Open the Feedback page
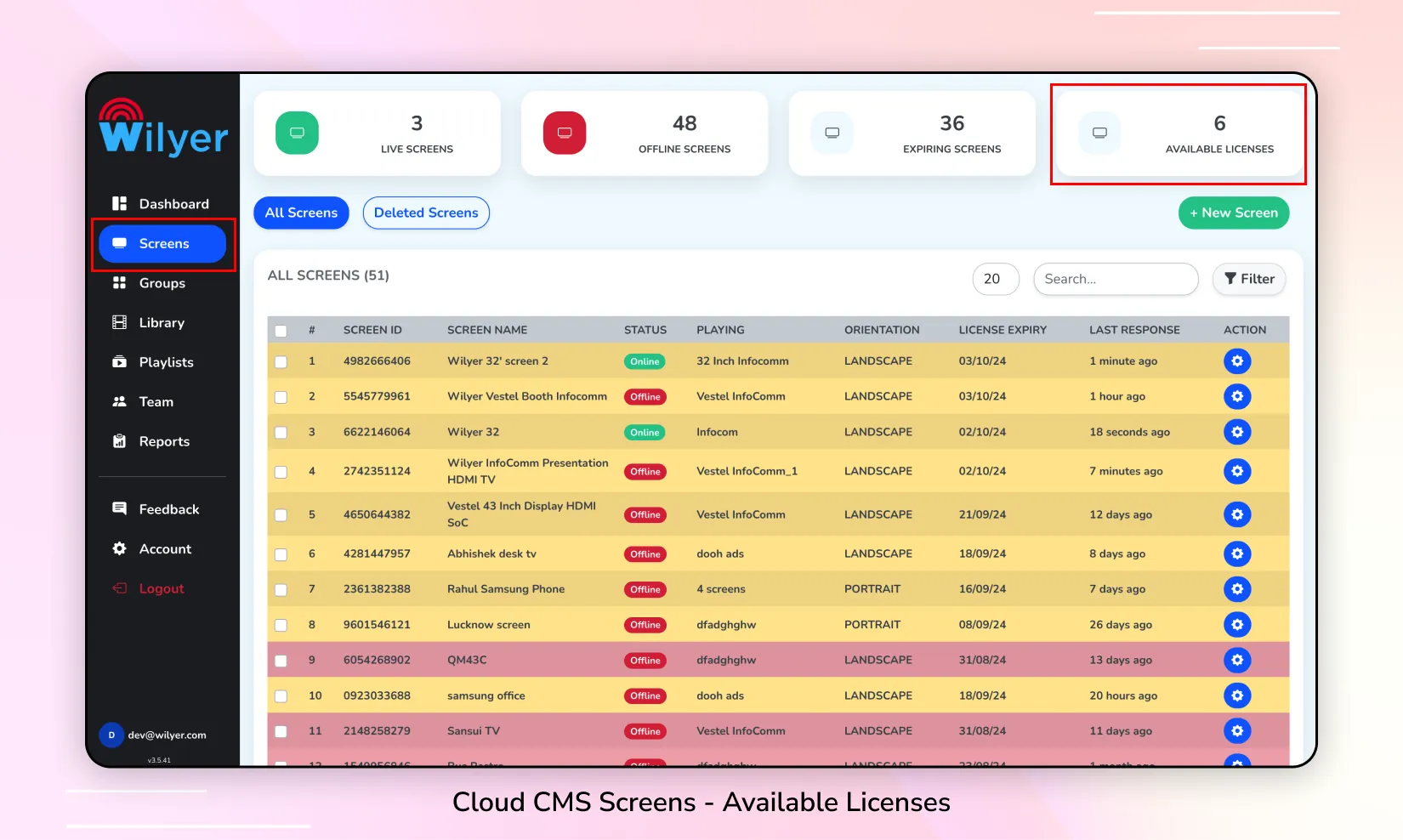The width and height of the screenshot is (1403, 840). point(156,509)
